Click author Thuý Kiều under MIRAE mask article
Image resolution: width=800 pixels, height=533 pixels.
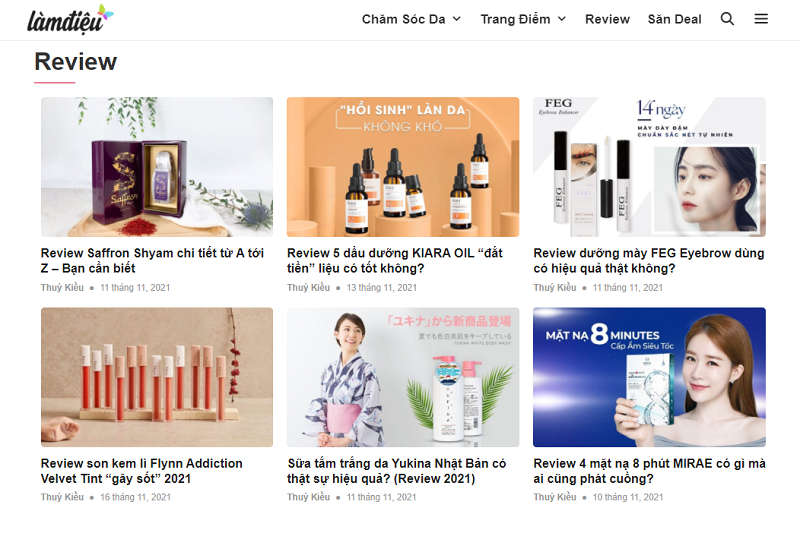click(555, 497)
